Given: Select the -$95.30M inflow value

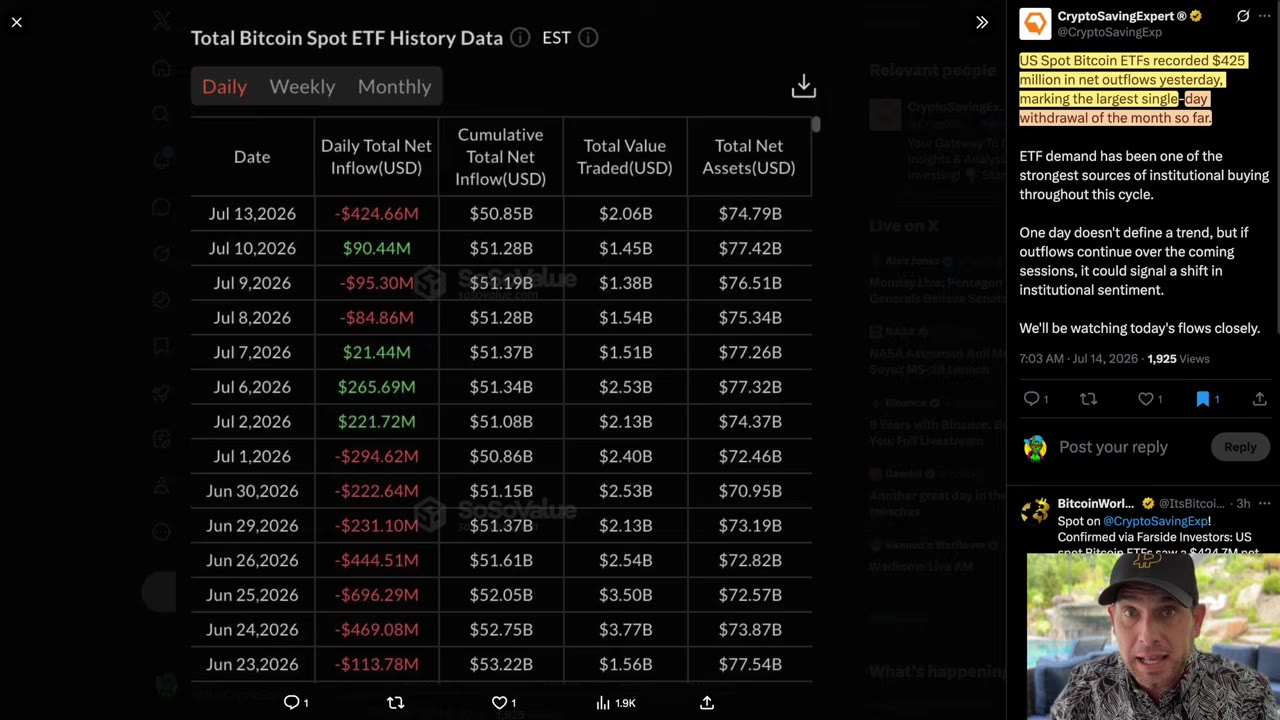Looking at the screenshot, I should [377, 283].
